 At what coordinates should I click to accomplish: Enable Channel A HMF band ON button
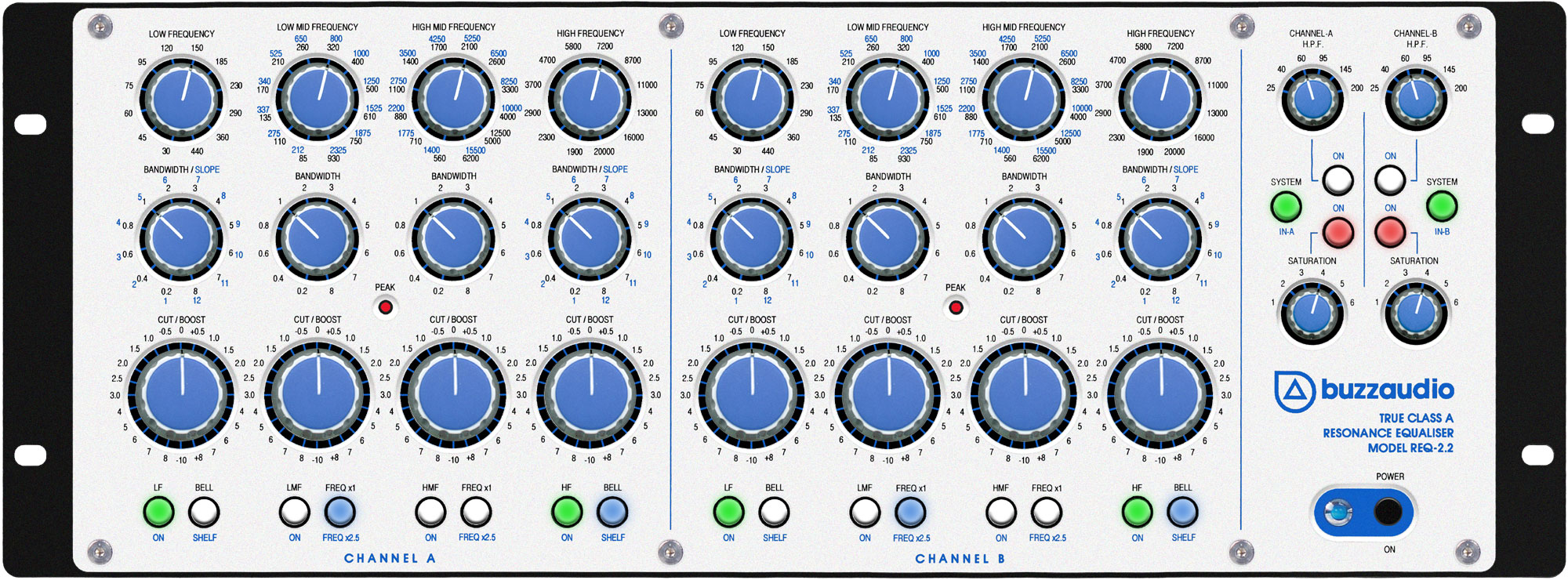(x=430, y=513)
